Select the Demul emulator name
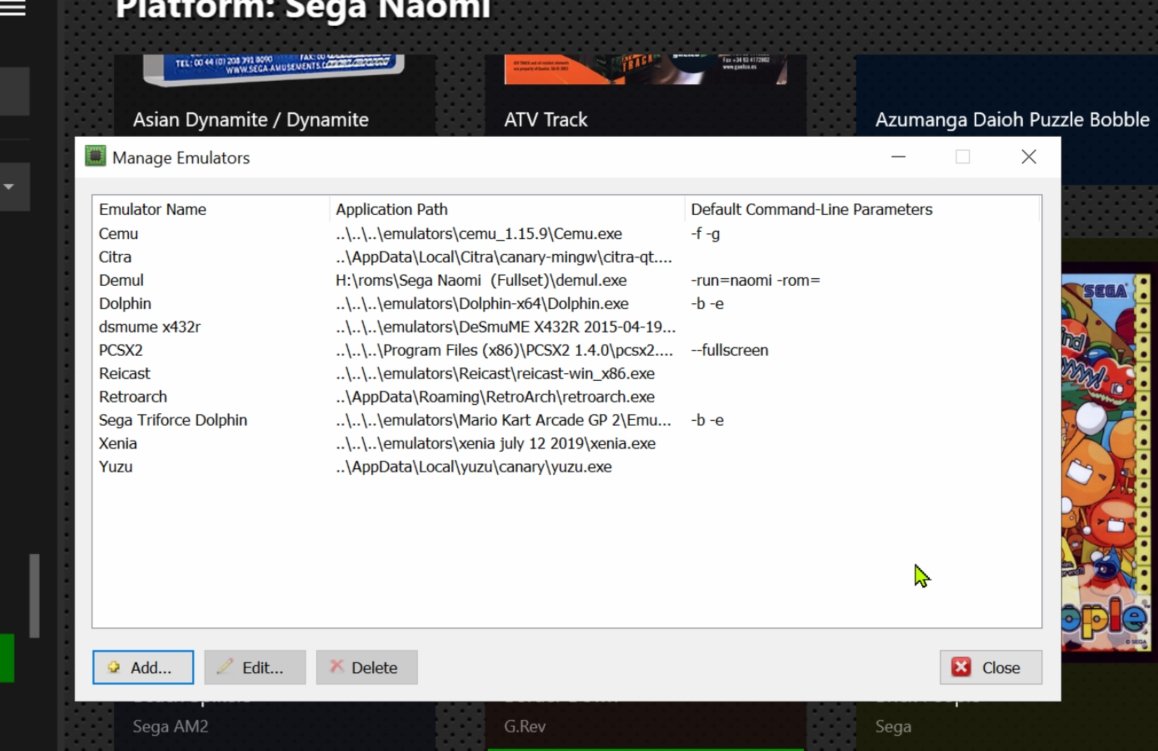This screenshot has height=751, width=1158. (x=121, y=281)
